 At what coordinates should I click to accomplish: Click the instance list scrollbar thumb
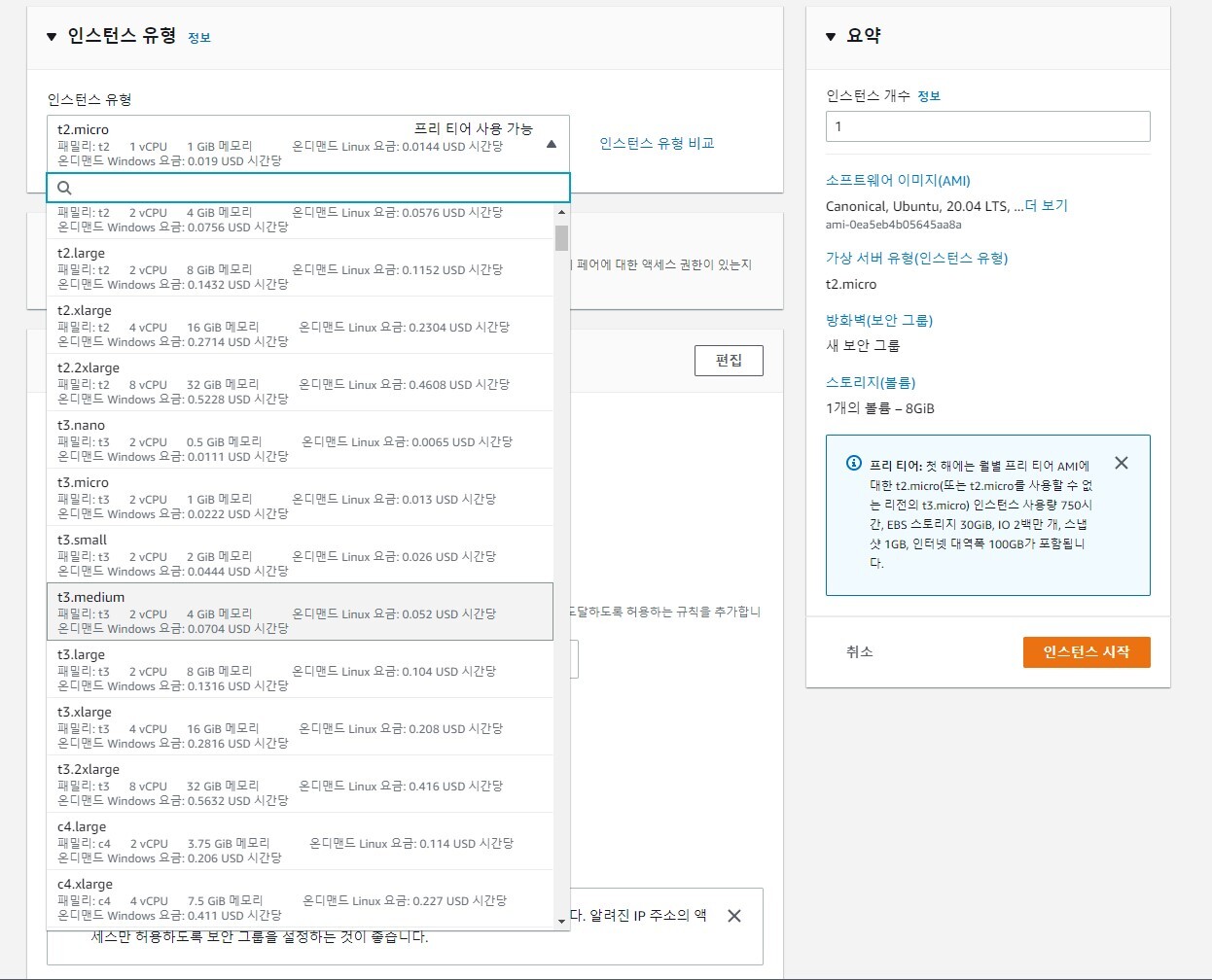click(561, 238)
